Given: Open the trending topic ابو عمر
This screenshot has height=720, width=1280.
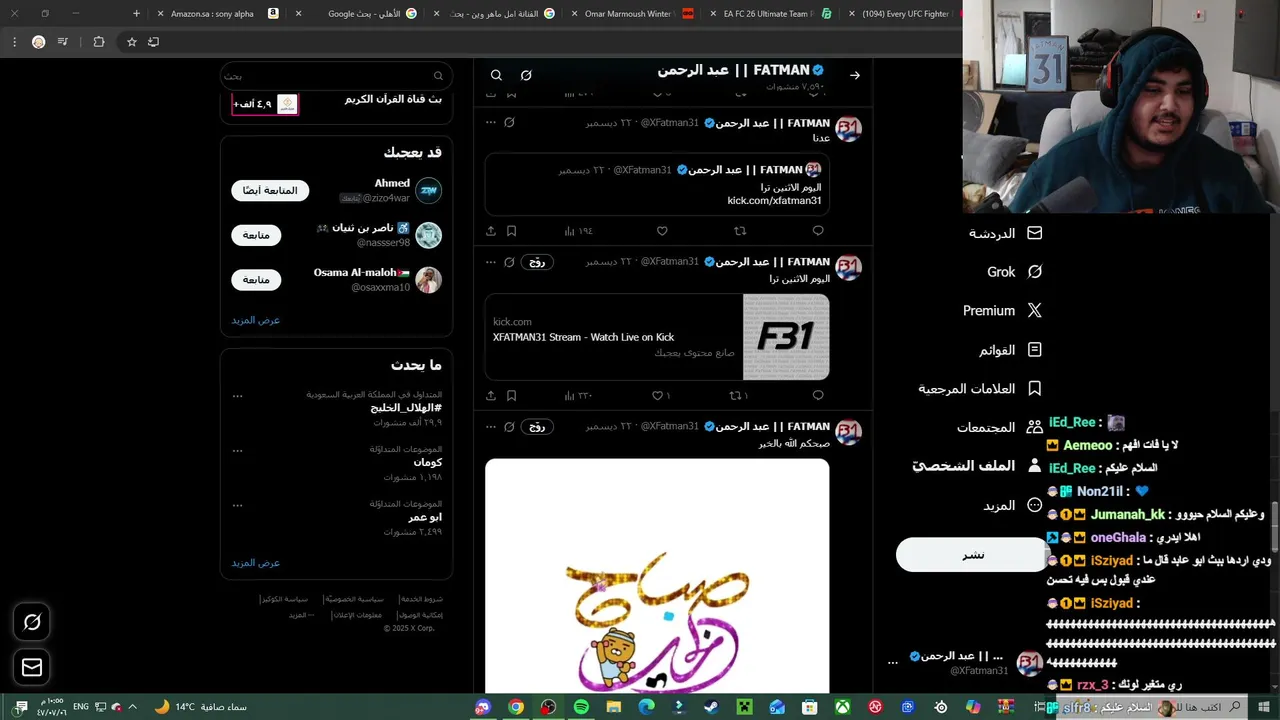Looking at the screenshot, I should [425, 518].
